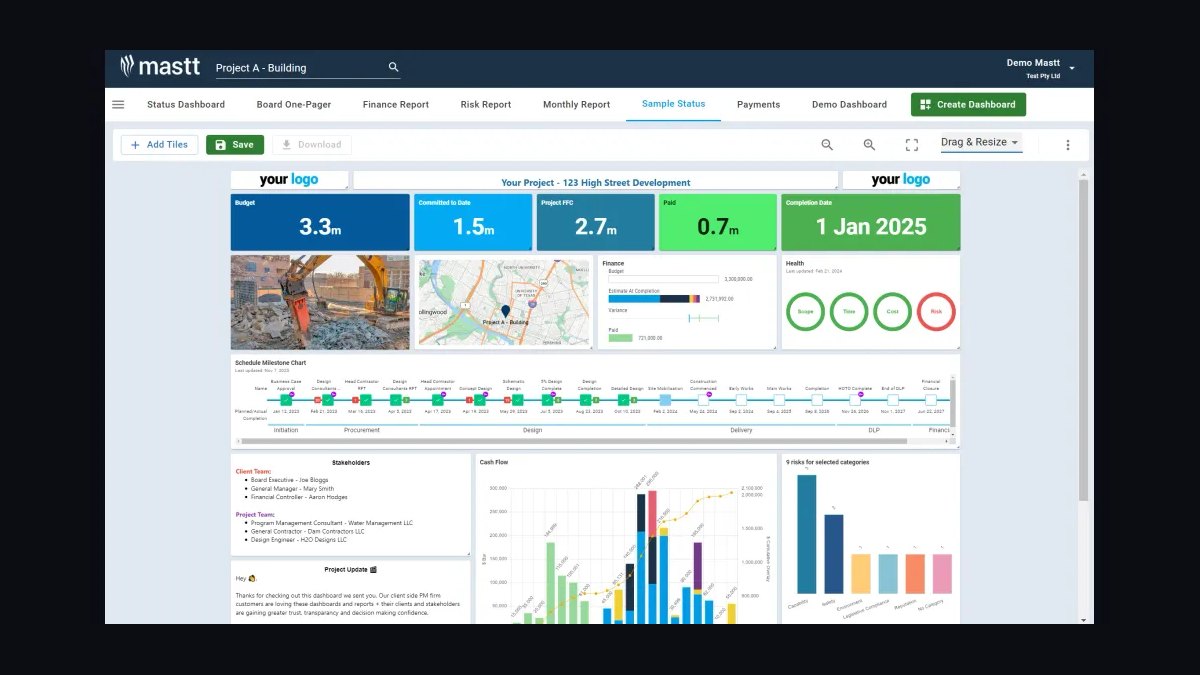Click the Estimate At Completion stacked bar
The width and height of the screenshot is (1200, 675).
pos(654,298)
